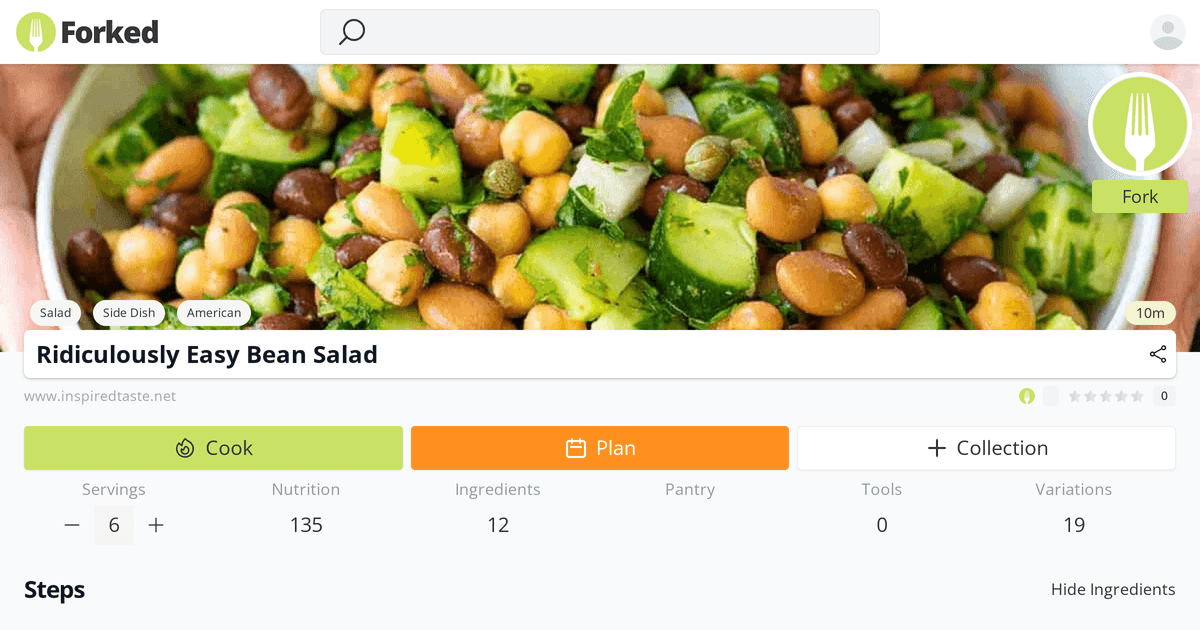The image size is (1200, 630).
Task: Toggle the blank checkbox next to the star rating
Action: click(1051, 396)
